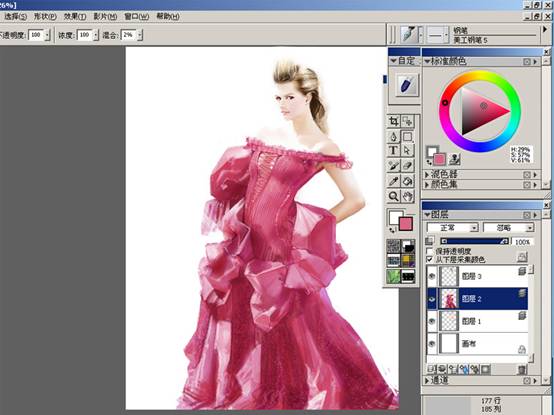The image size is (554, 415).
Task: Expand the 颜色集 panel
Action: (x=427, y=184)
